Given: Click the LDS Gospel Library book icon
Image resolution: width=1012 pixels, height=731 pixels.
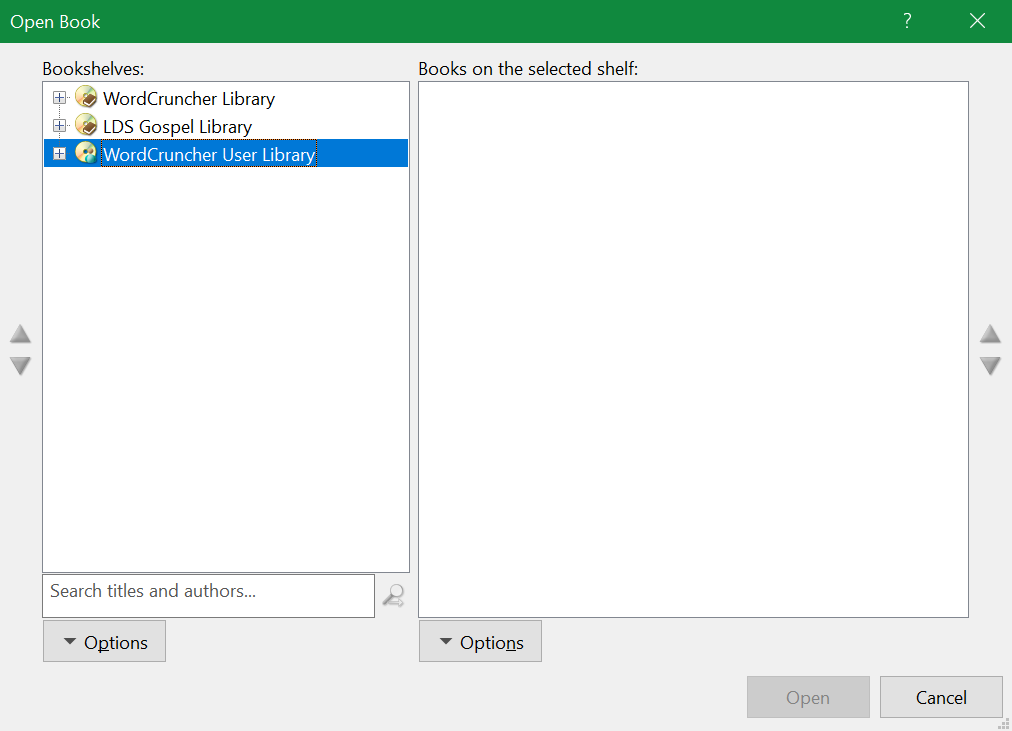Looking at the screenshot, I should tap(87, 126).
